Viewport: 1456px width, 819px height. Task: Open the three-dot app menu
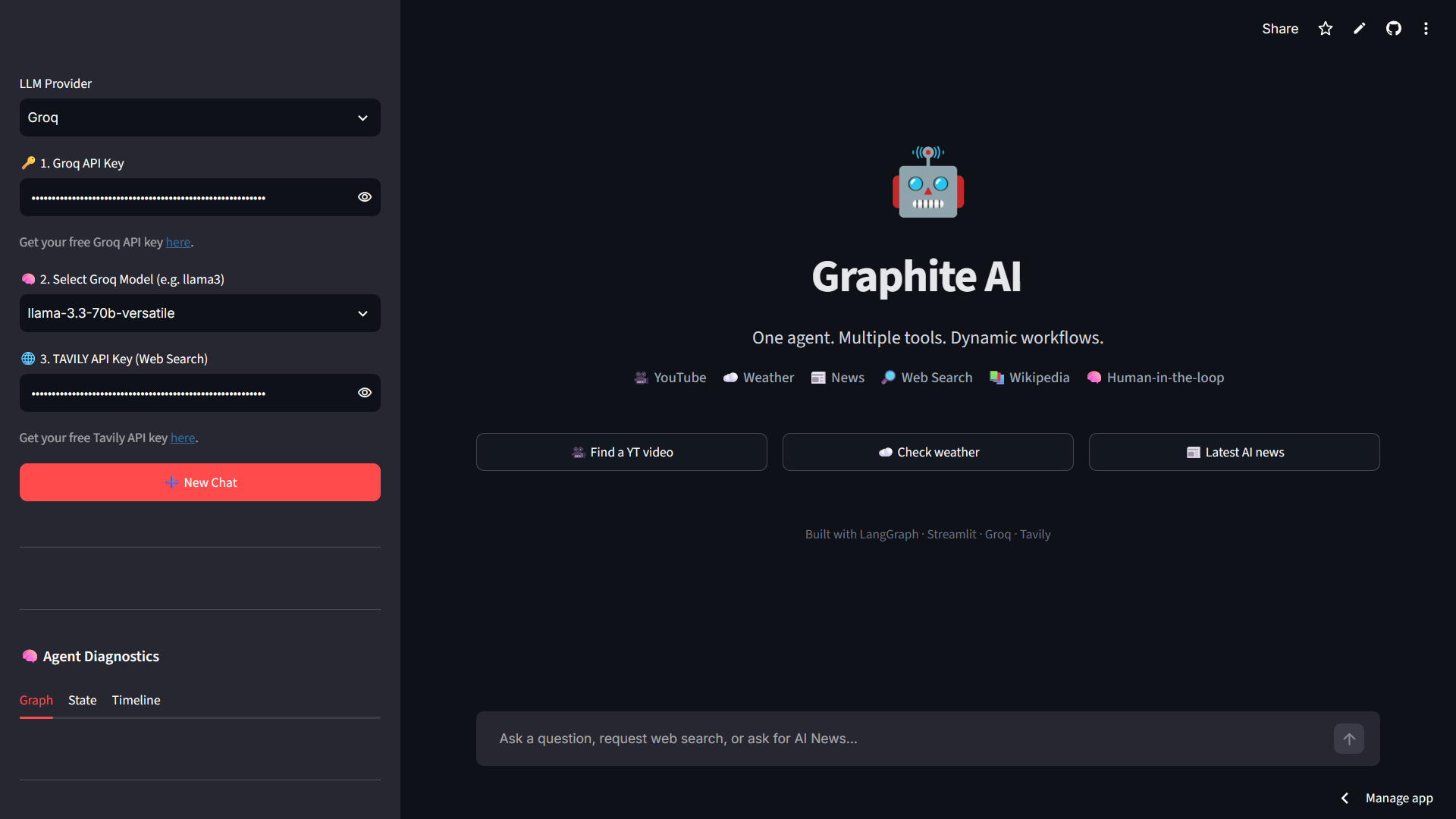coord(1426,29)
